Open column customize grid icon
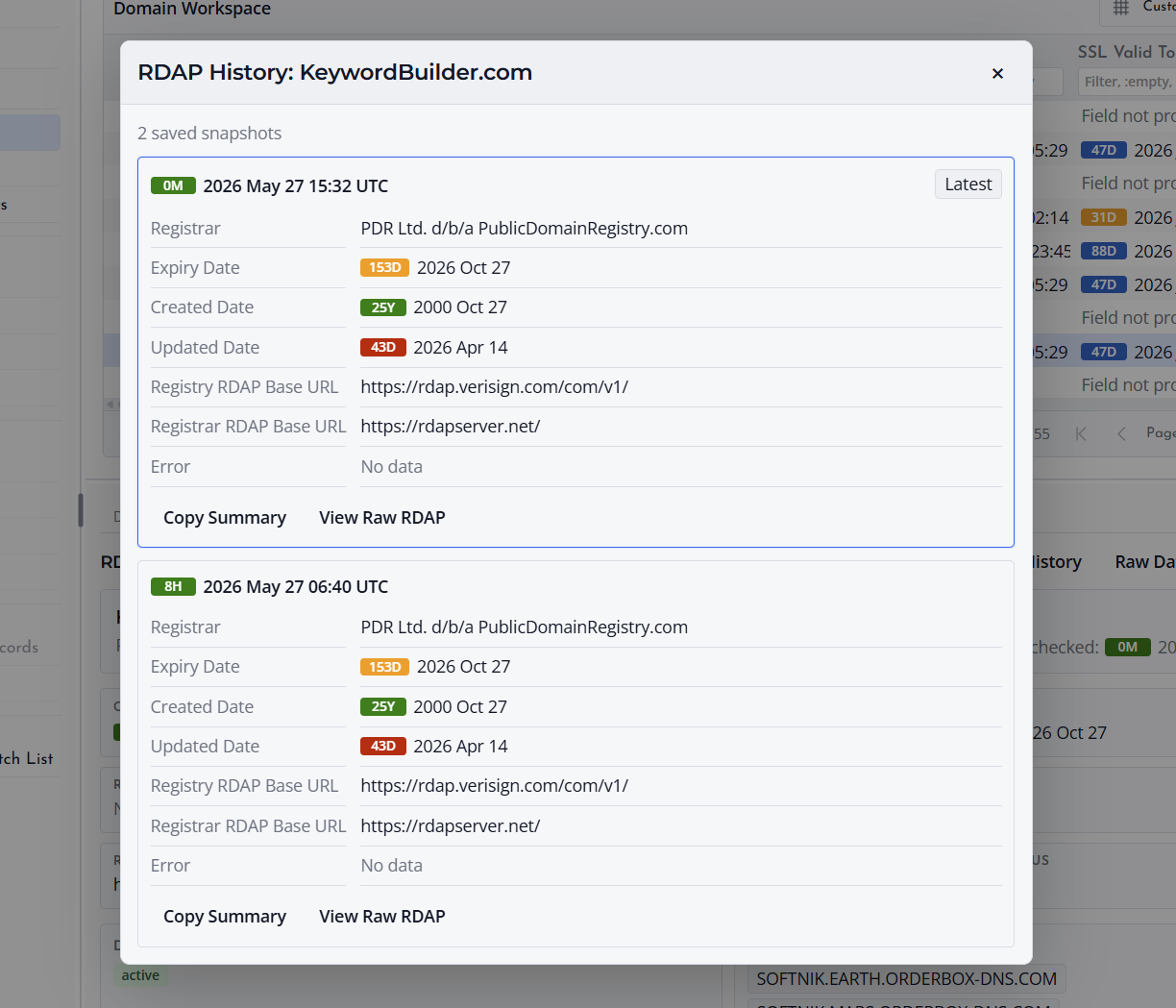1176x1008 pixels. pyautogui.click(x=1120, y=8)
